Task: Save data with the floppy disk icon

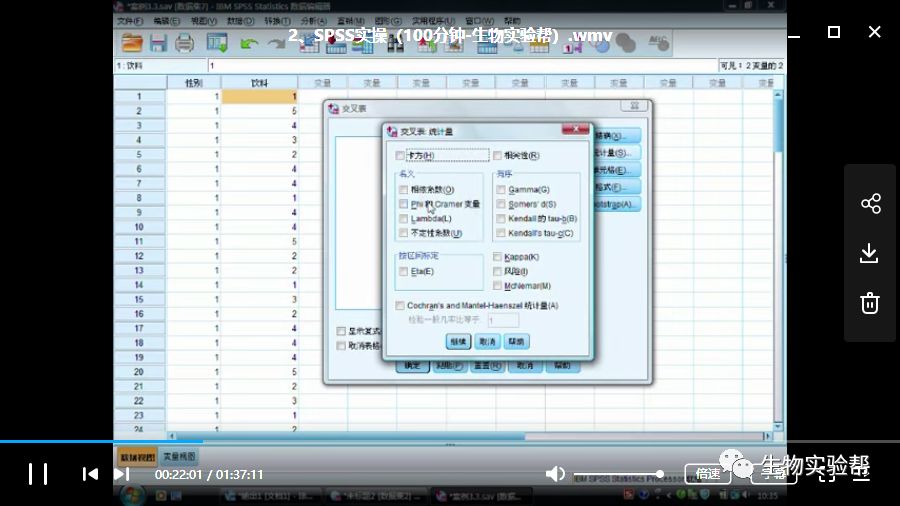Action: click(158, 43)
